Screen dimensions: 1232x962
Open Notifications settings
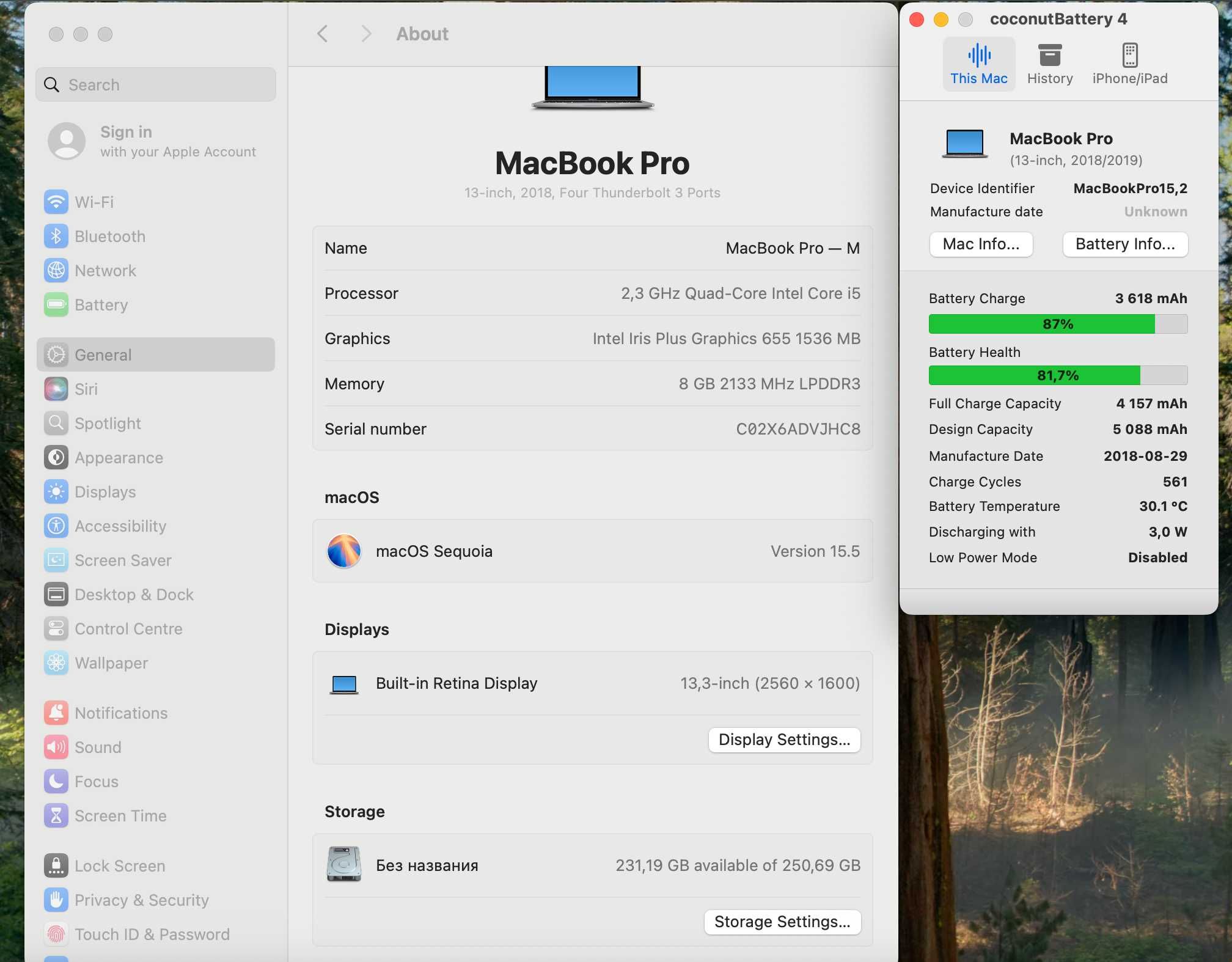156,713
